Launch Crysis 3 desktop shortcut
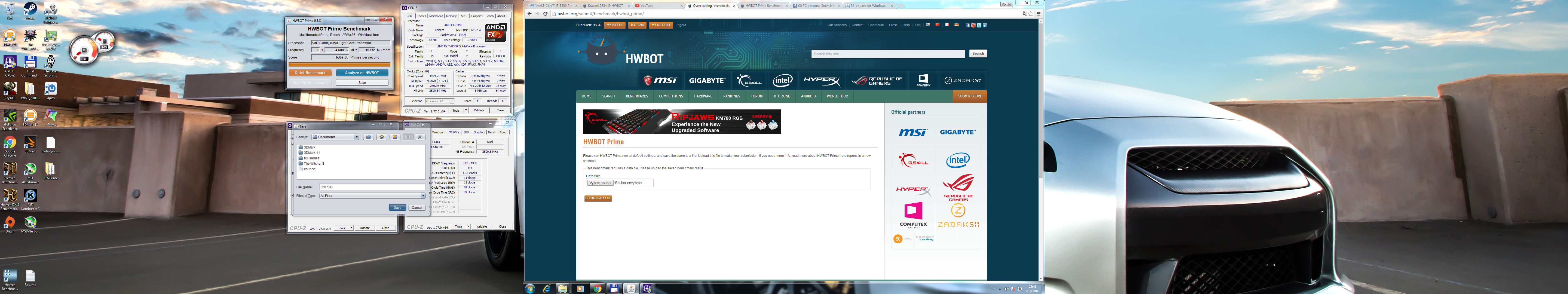This screenshot has height=294, width=1568. tap(10, 91)
